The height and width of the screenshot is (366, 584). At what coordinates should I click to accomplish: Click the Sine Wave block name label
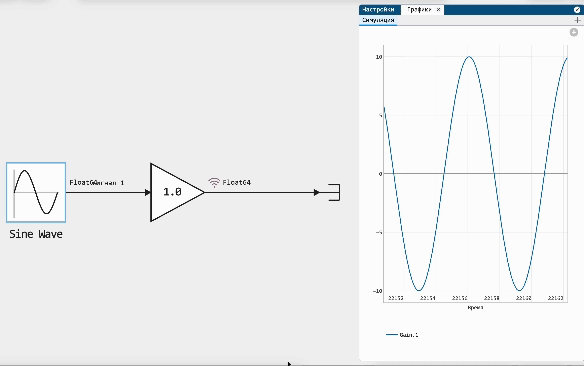click(36, 234)
